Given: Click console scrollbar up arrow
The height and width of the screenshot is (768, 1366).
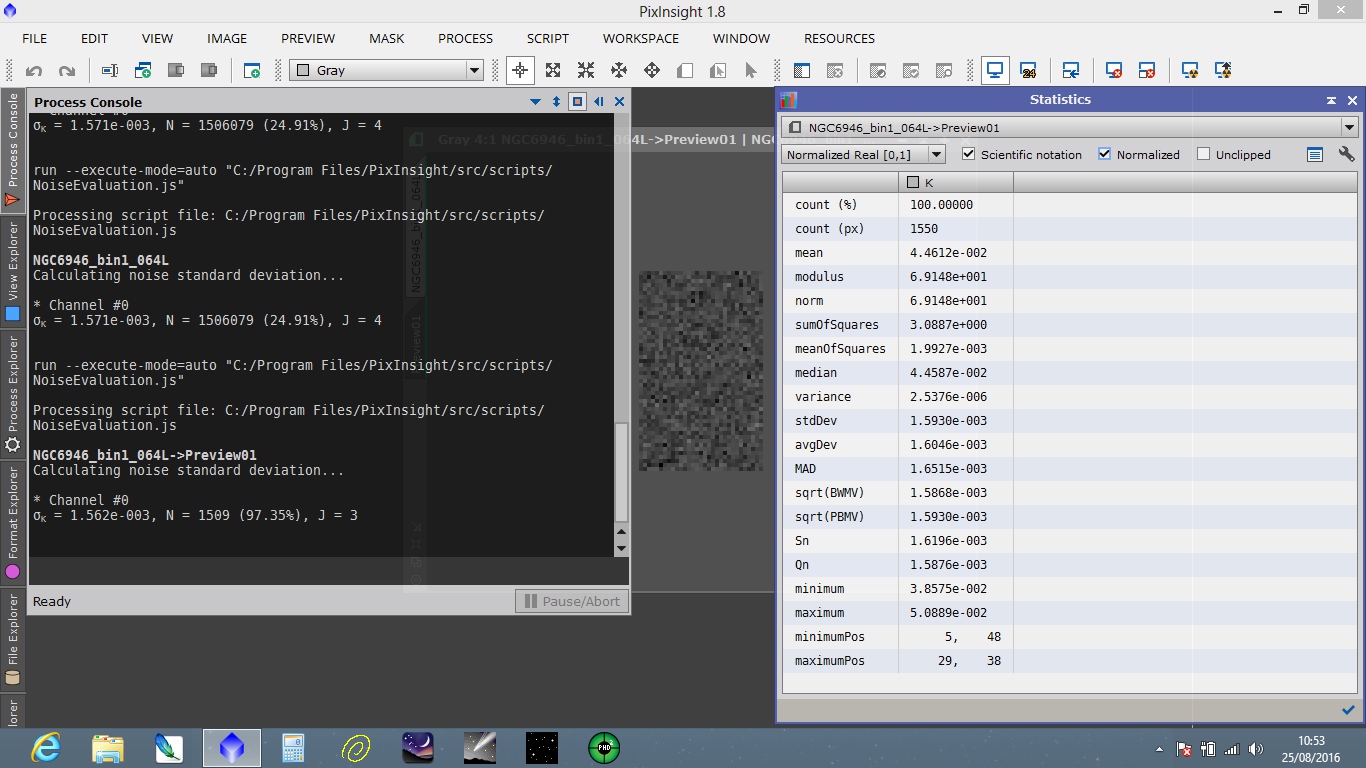Looking at the screenshot, I should tap(621, 531).
